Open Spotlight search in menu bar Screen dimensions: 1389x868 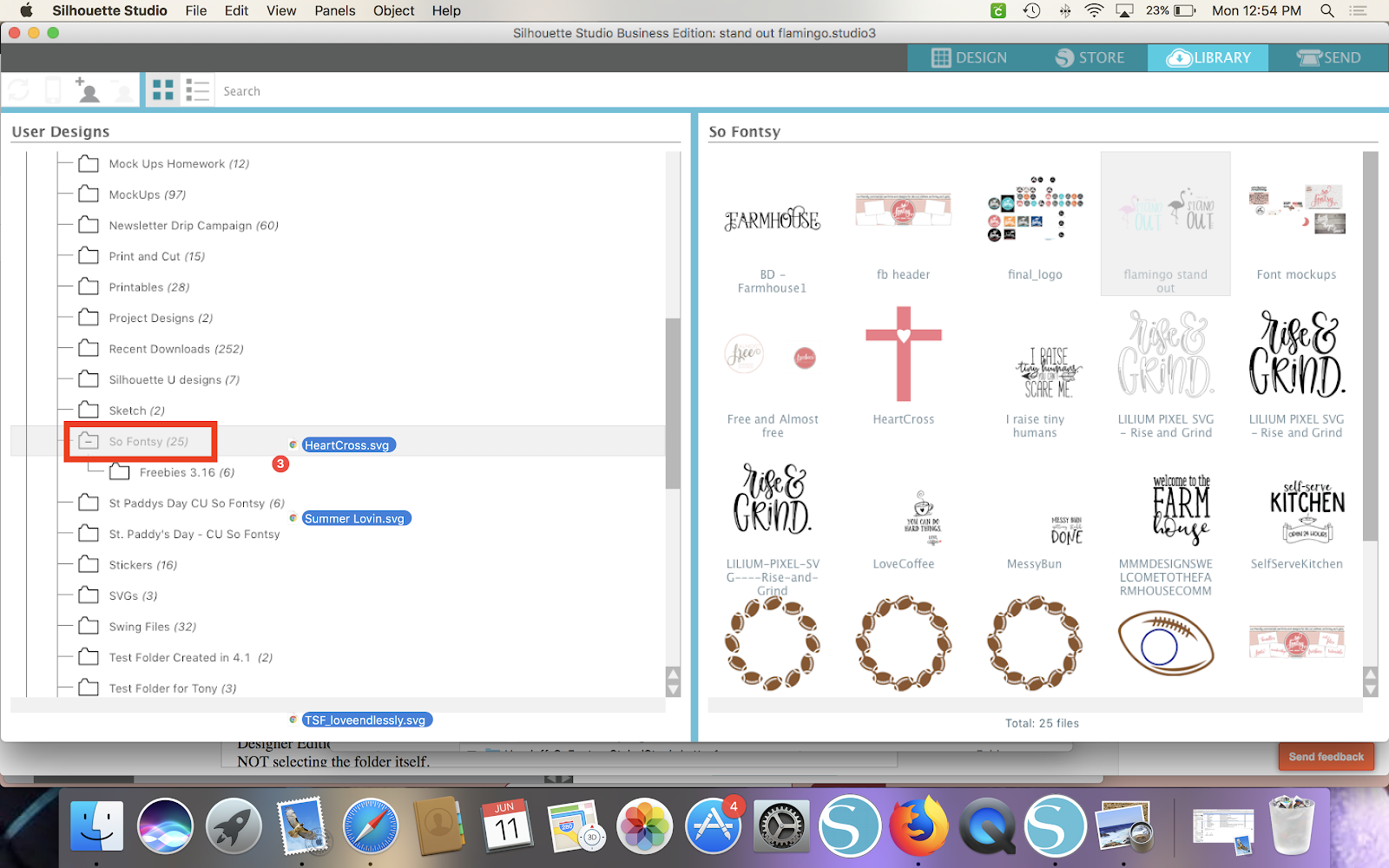pyautogui.click(x=1326, y=10)
